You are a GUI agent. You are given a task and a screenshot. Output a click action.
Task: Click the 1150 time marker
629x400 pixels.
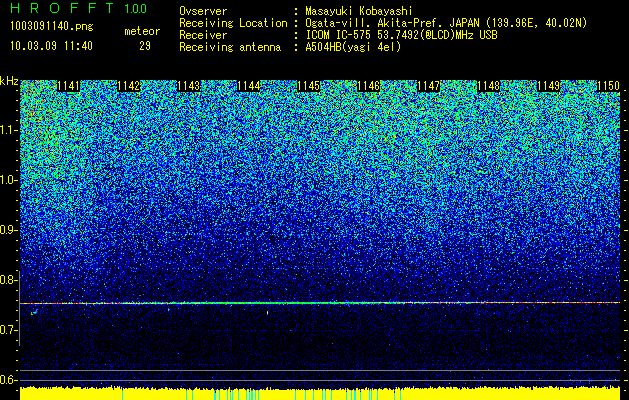609,86
